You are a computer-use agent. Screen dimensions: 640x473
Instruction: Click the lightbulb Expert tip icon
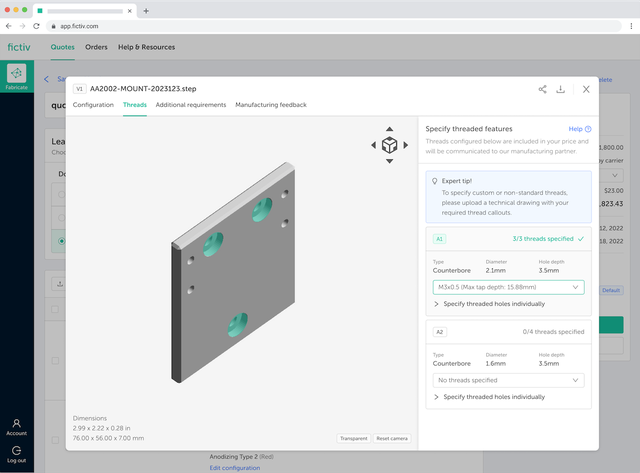coord(435,181)
